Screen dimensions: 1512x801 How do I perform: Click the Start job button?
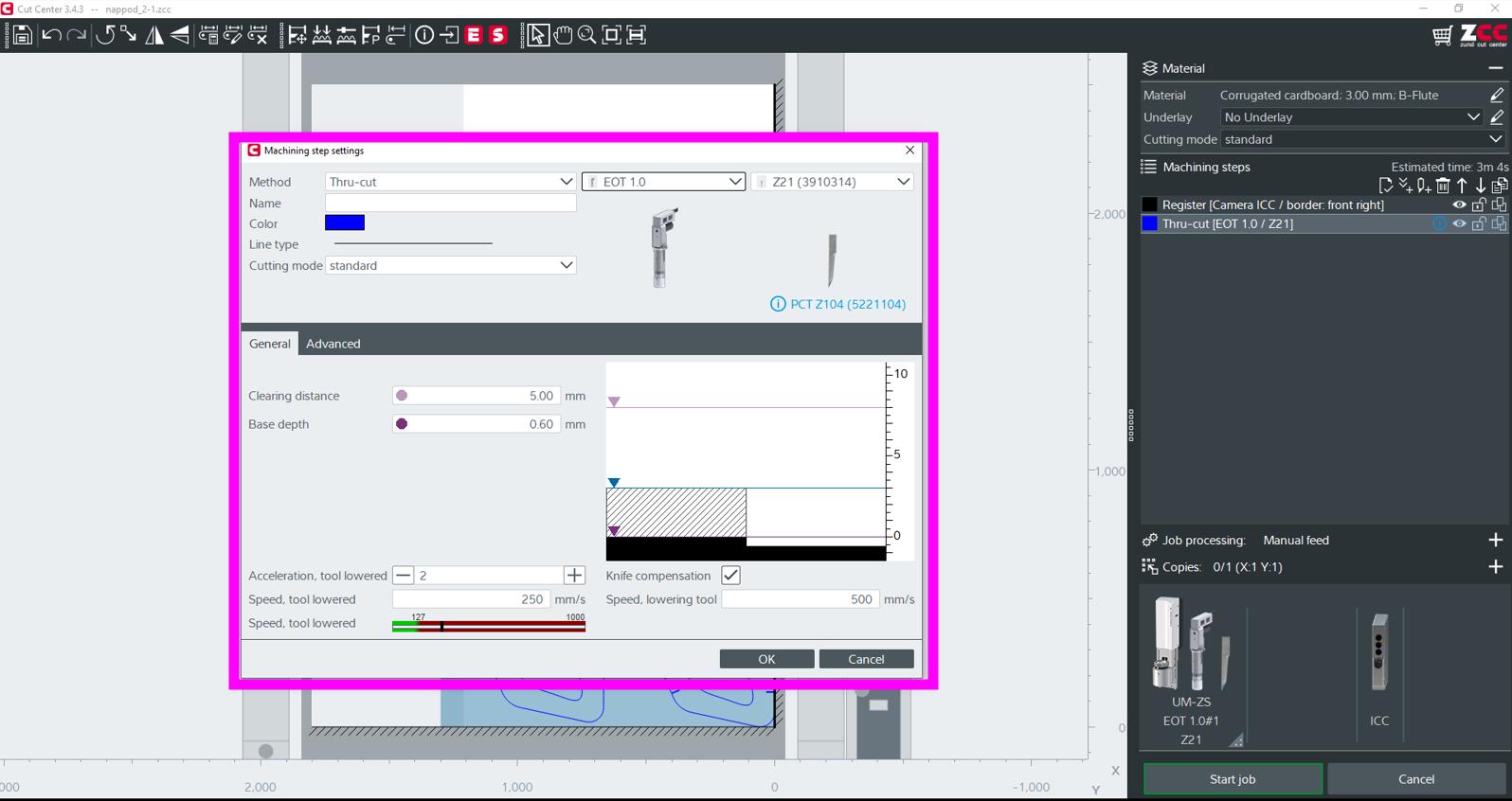tap(1233, 779)
